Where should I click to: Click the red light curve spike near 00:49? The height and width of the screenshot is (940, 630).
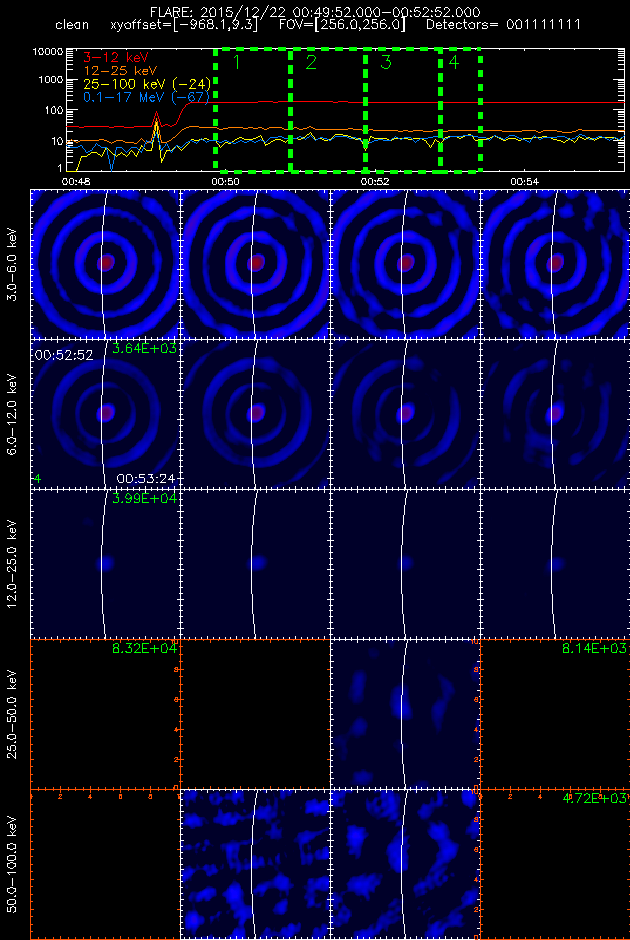pos(156,116)
